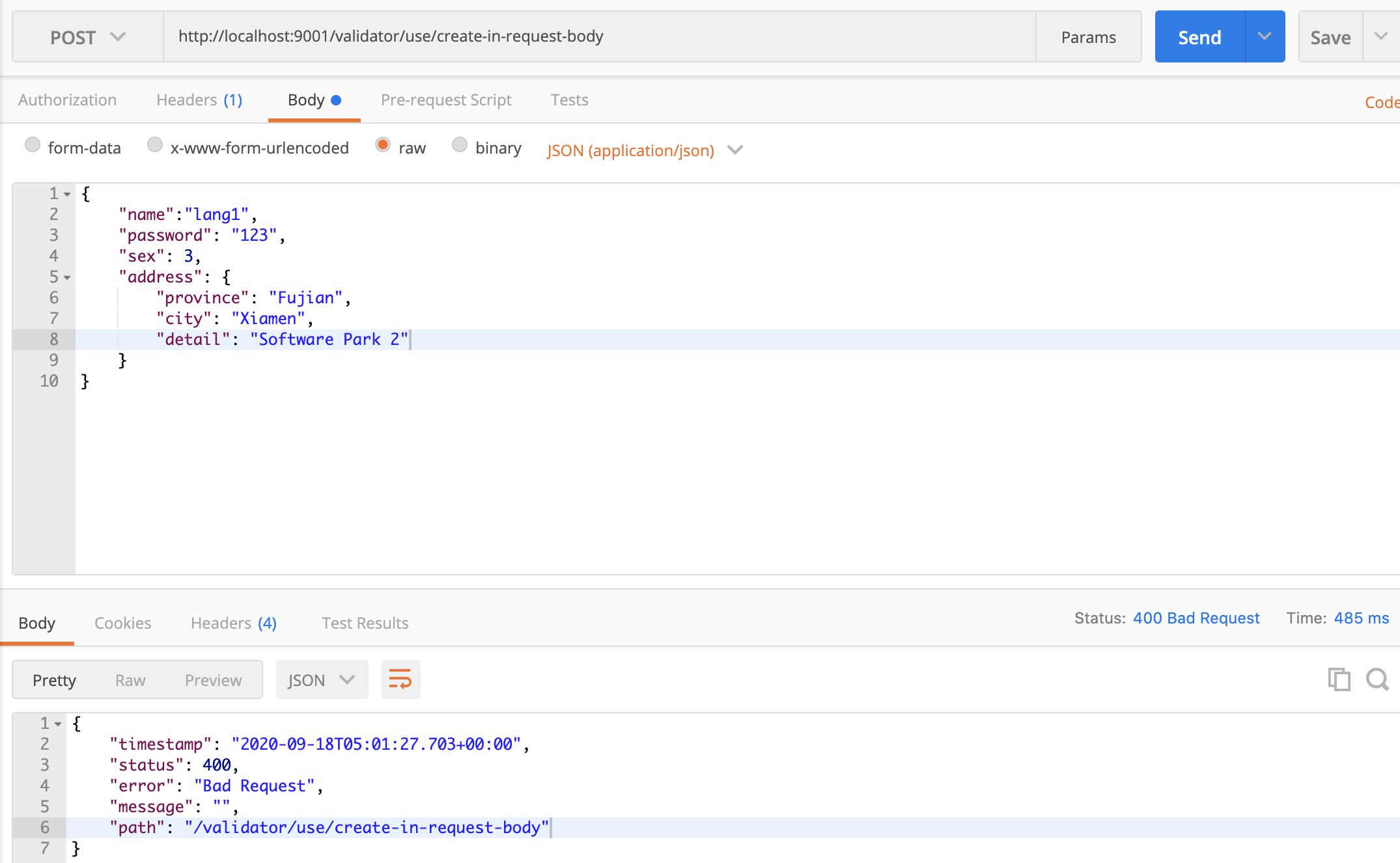This screenshot has height=863, width=1400.
Task: Switch to the Headers (1) request tab
Action: pos(199,100)
